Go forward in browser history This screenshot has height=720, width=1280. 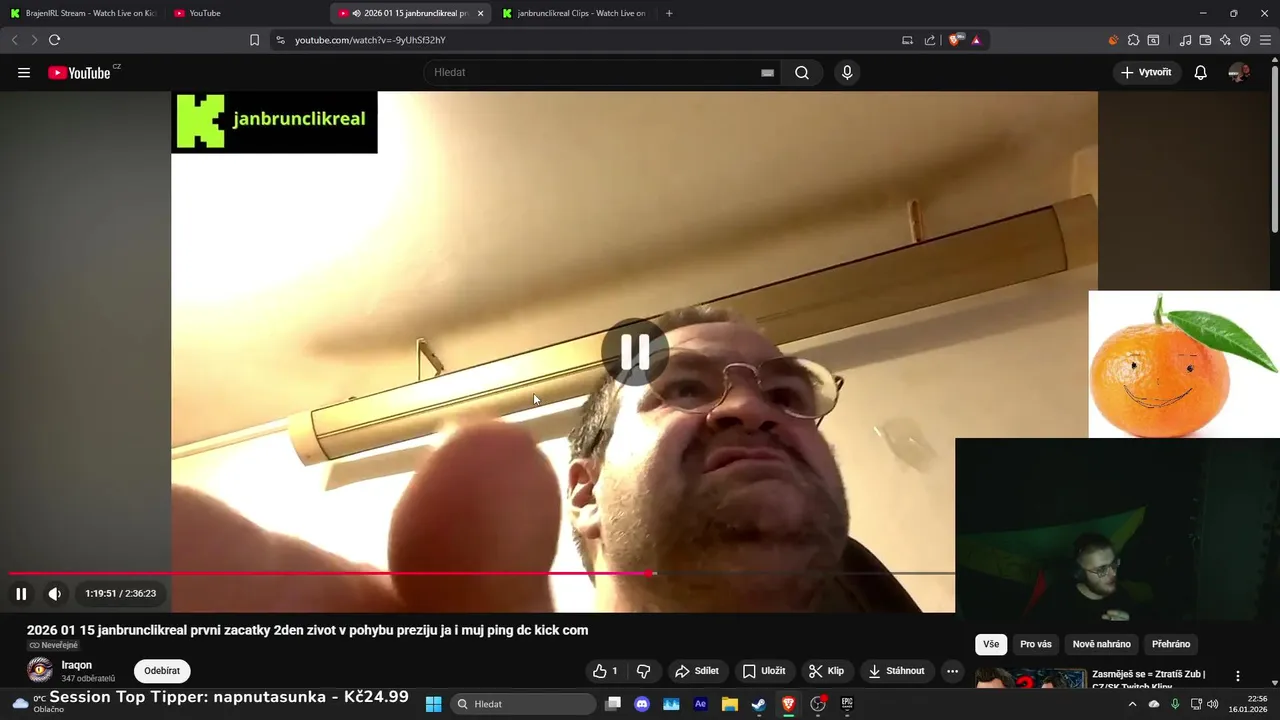pyautogui.click(x=34, y=40)
